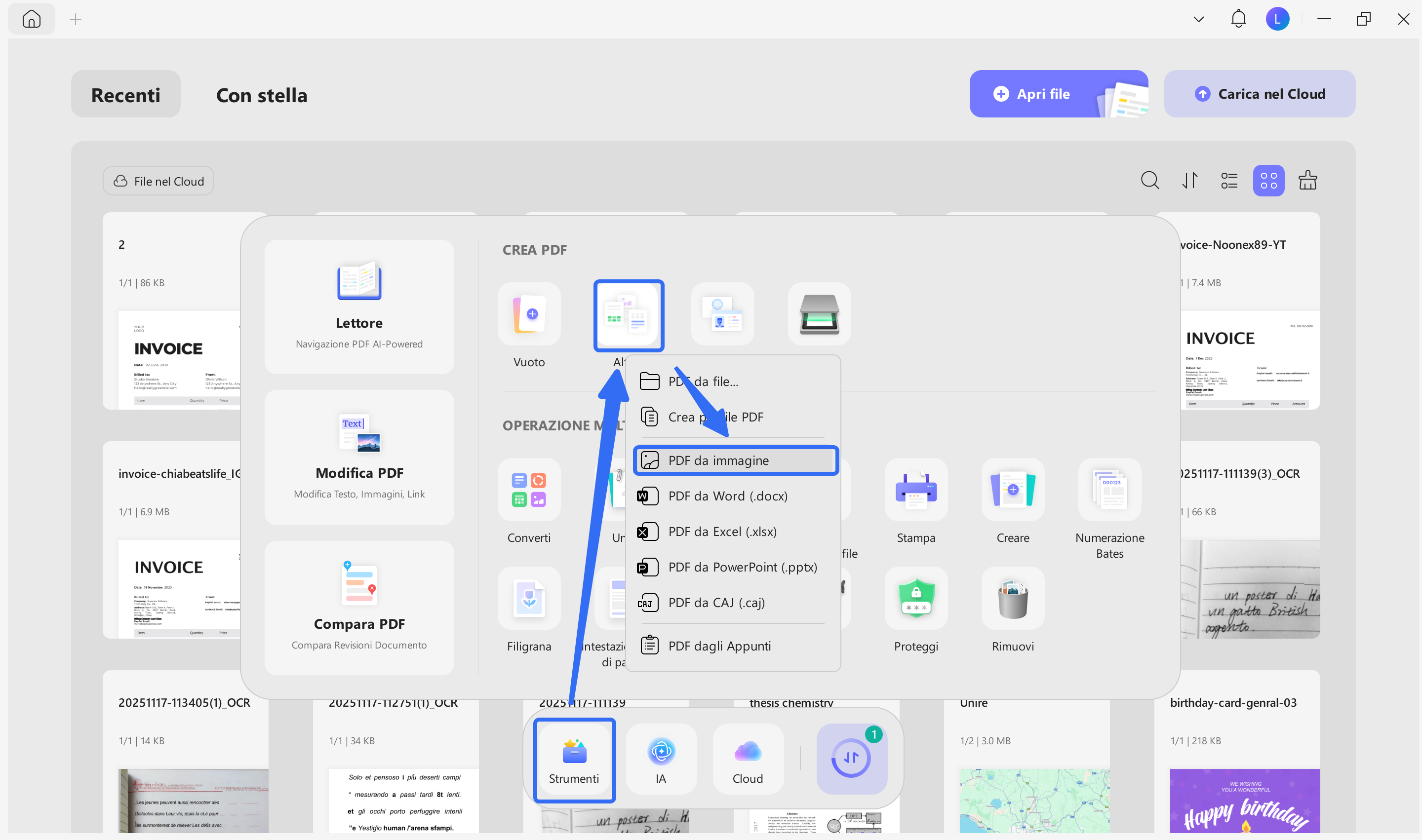Select PDF da PowerPoint (.pptx)
The height and width of the screenshot is (840, 1422).
733,567
